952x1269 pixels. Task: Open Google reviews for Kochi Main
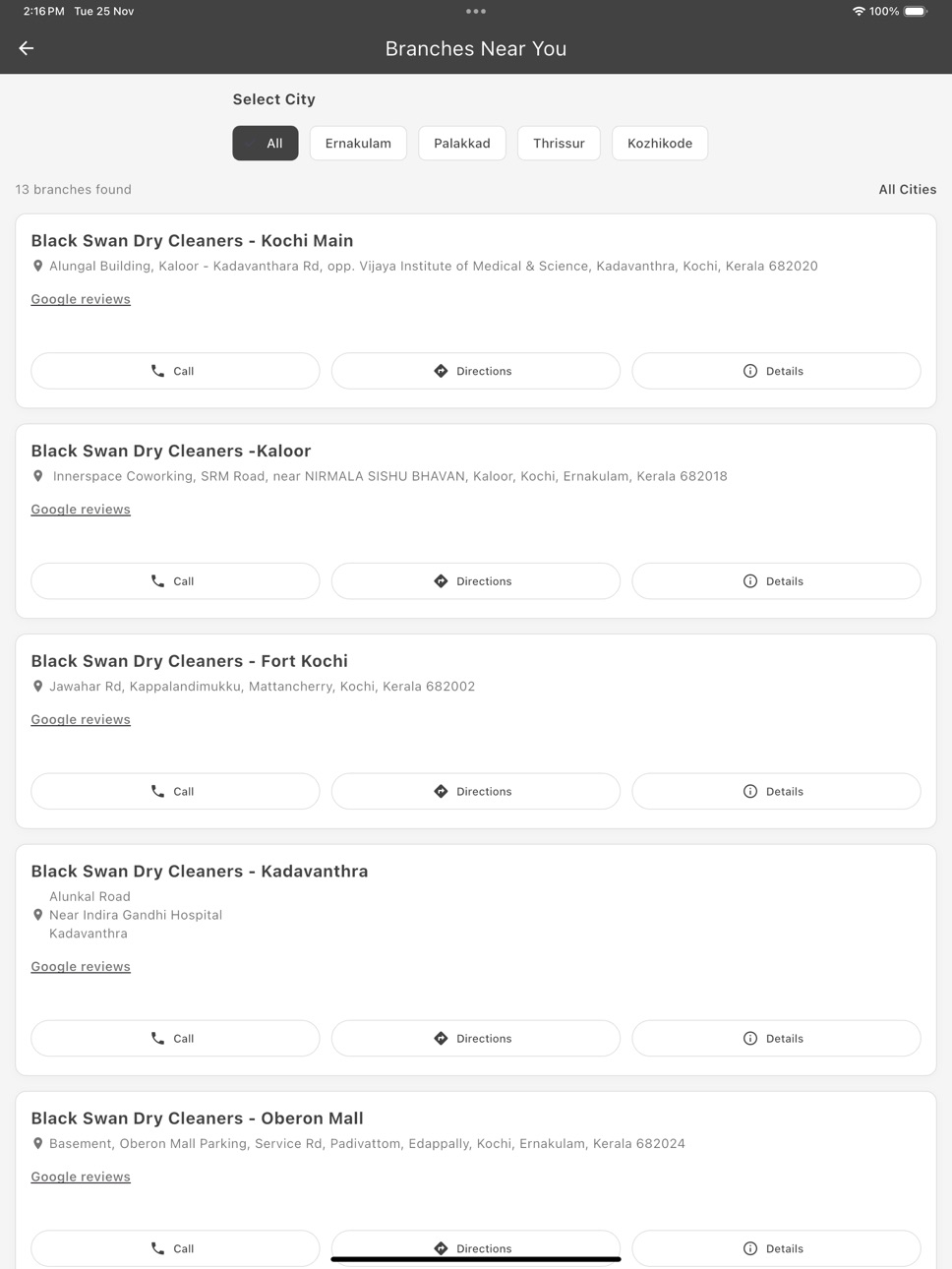click(81, 299)
